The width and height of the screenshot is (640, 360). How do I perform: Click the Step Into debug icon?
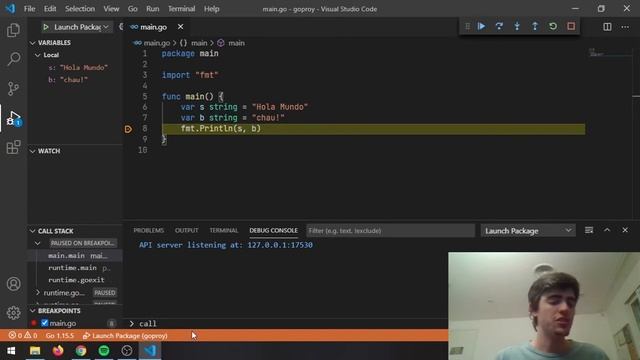tap(517, 27)
